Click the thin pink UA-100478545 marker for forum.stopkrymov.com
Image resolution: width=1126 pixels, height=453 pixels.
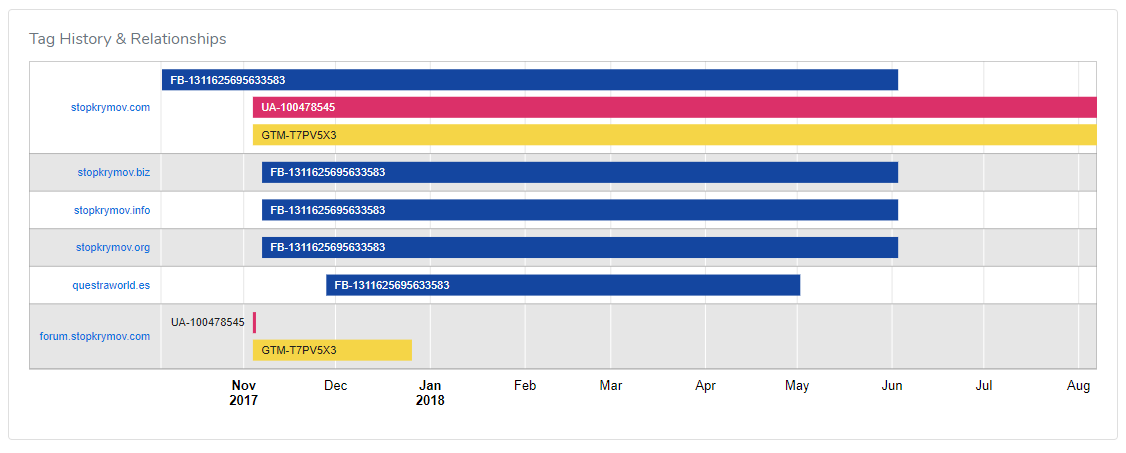(254, 323)
